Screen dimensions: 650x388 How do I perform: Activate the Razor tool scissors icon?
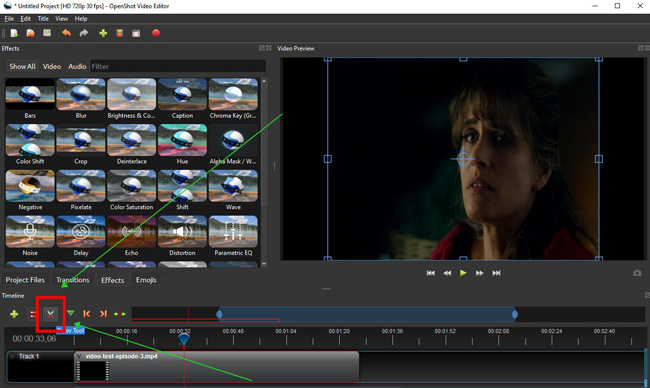point(51,314)
